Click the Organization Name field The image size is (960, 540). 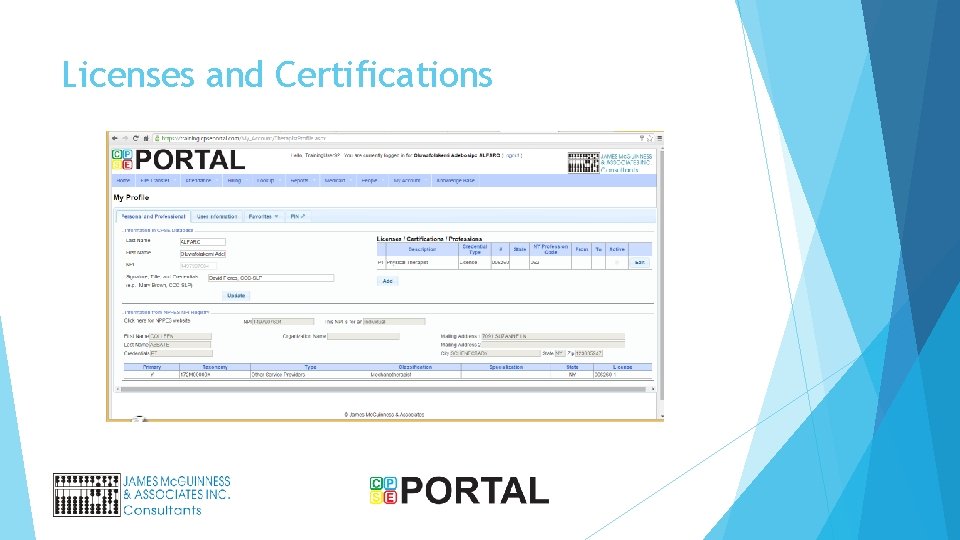click(364, 336)
